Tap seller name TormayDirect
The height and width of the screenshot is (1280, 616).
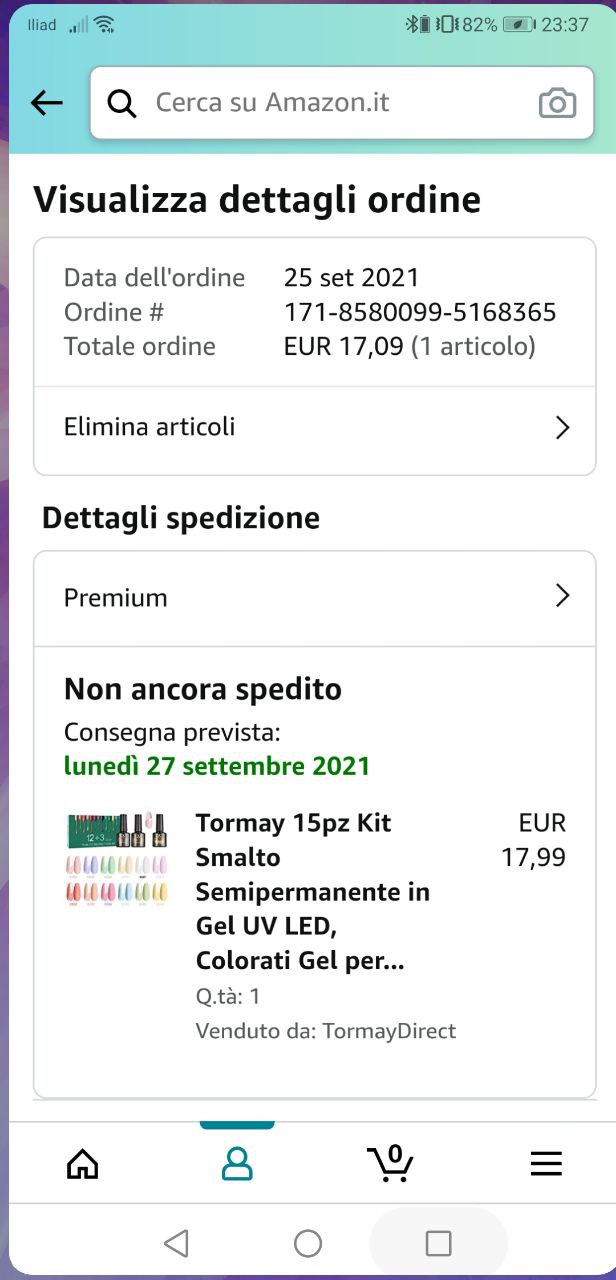389,1031
